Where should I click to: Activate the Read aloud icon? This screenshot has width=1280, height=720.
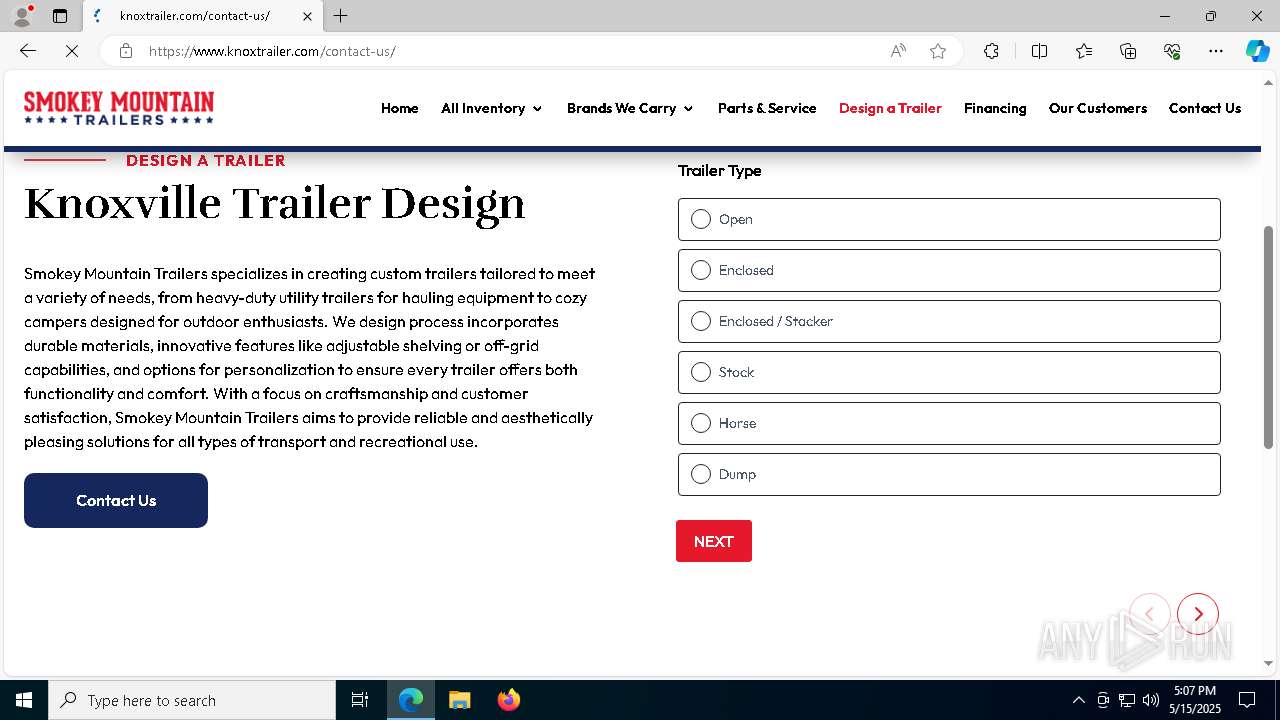[x=898, y=51]
